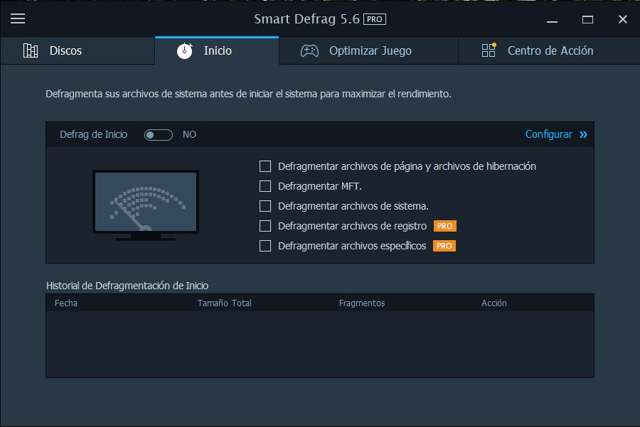Click the monitor defrag illustration

pyautogui.click(x=146, y=205)
